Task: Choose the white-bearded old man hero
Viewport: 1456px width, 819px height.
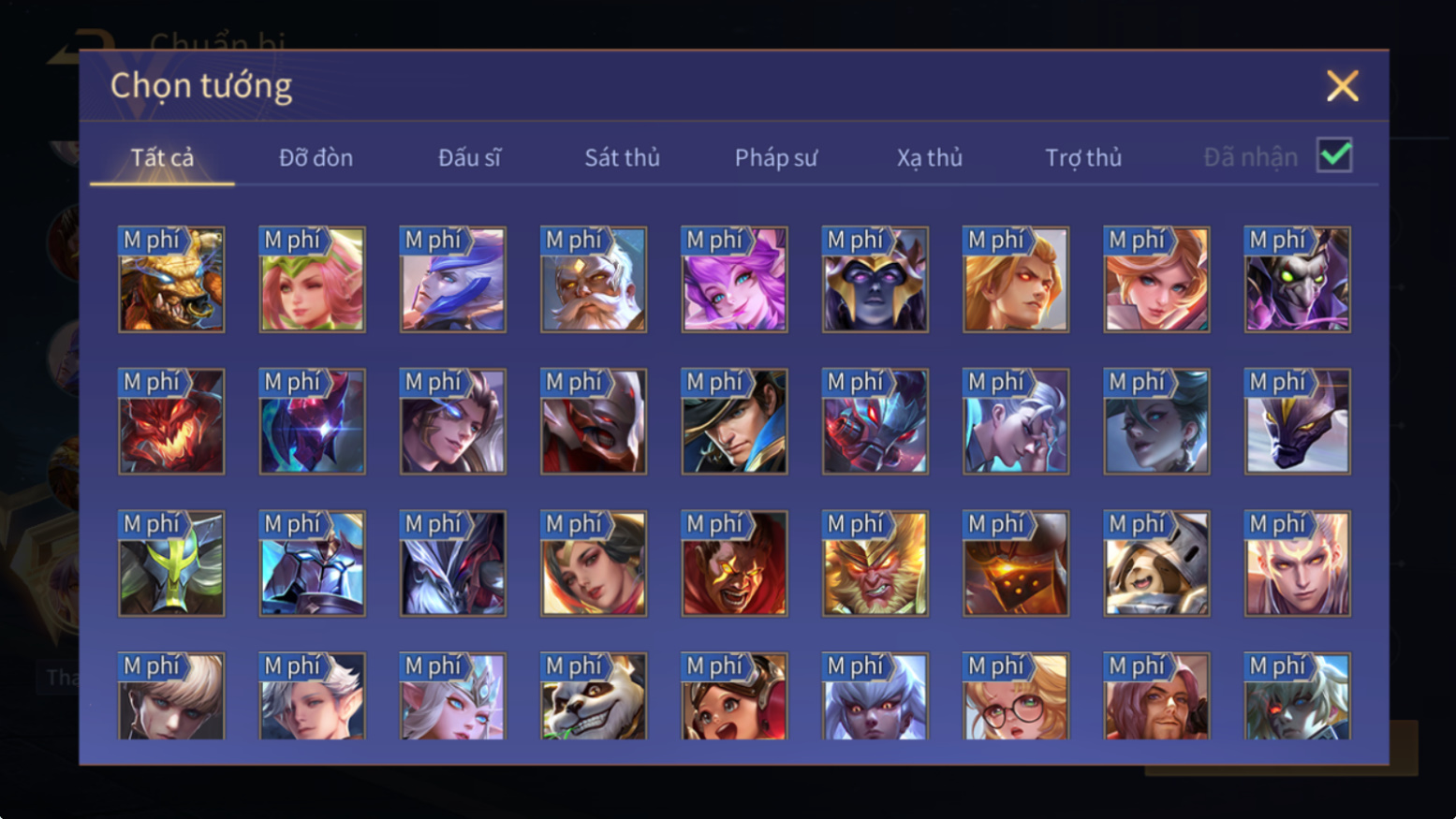Action: click(594, 279)
